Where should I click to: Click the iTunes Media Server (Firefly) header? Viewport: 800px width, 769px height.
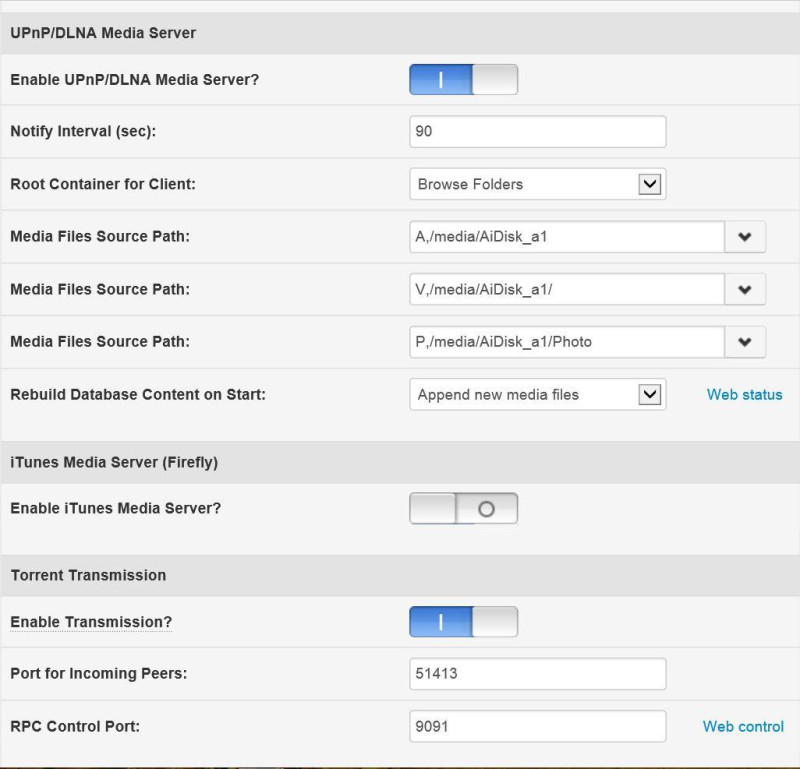[114, 462]
